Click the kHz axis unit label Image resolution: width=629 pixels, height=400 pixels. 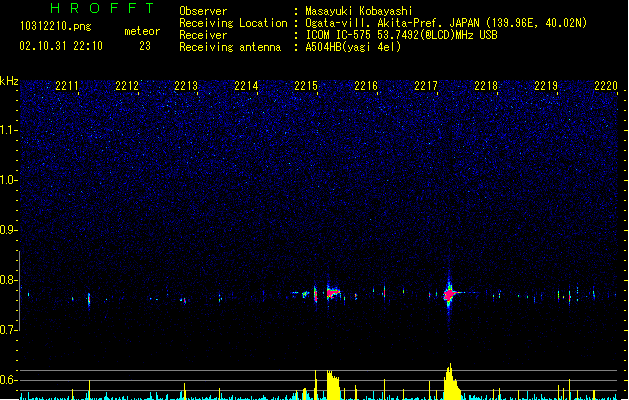9,81
